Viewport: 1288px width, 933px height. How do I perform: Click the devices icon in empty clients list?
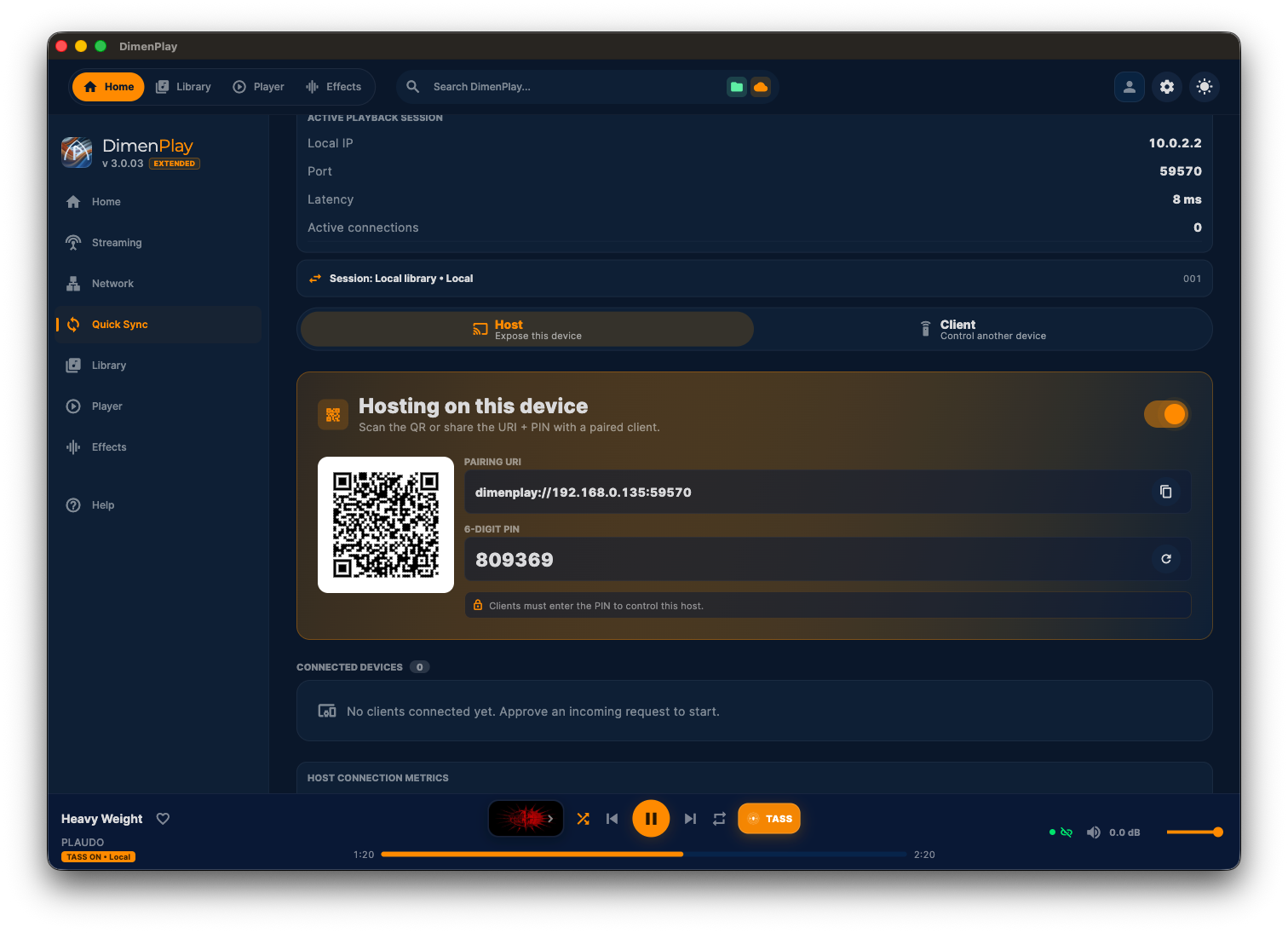tap(327, 711)
